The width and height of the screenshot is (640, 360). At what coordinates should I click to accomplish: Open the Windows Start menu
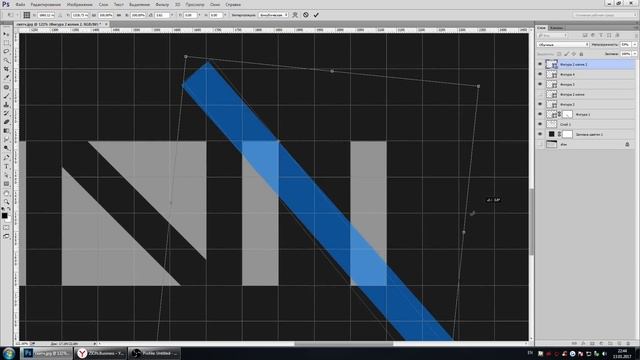click(9, 353)
